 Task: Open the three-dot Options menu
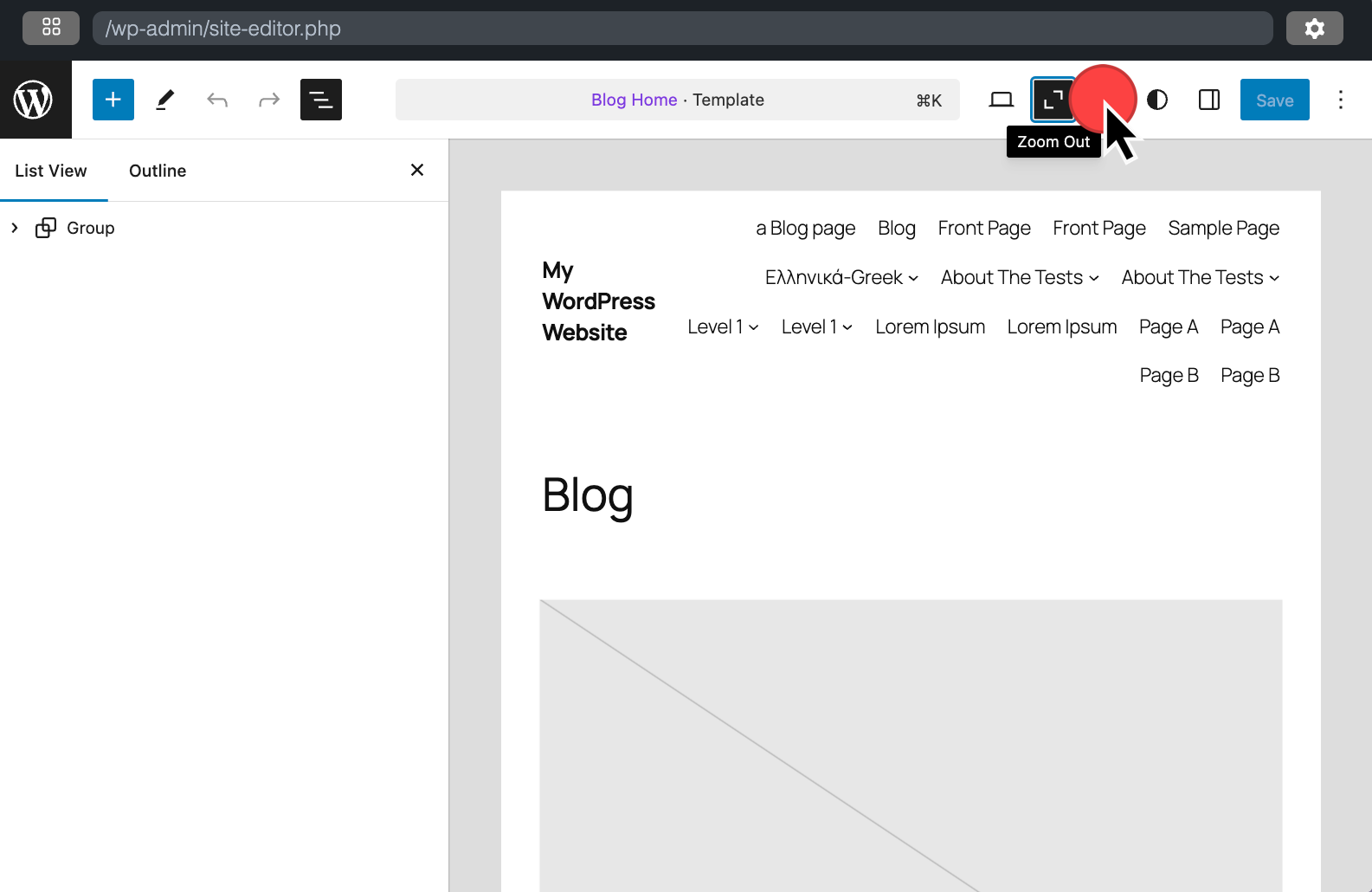(x=1340, y=100)
